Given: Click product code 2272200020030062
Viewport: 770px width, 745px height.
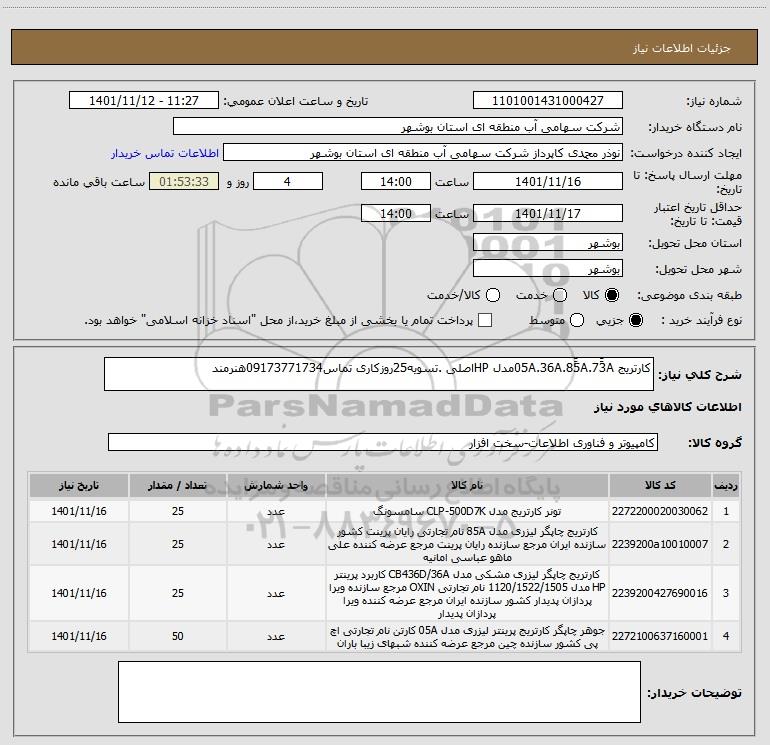Looking at the screenshot, I should 660,511.
